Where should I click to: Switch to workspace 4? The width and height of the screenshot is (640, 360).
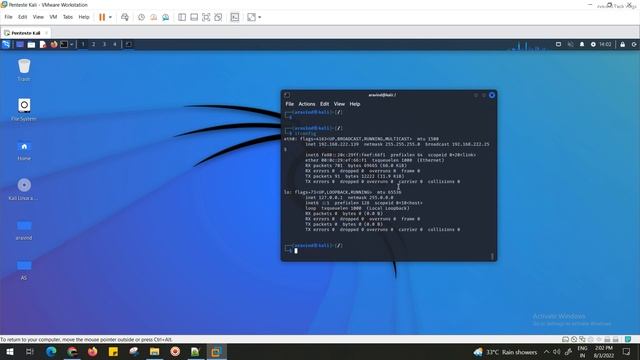pos(115,44)
